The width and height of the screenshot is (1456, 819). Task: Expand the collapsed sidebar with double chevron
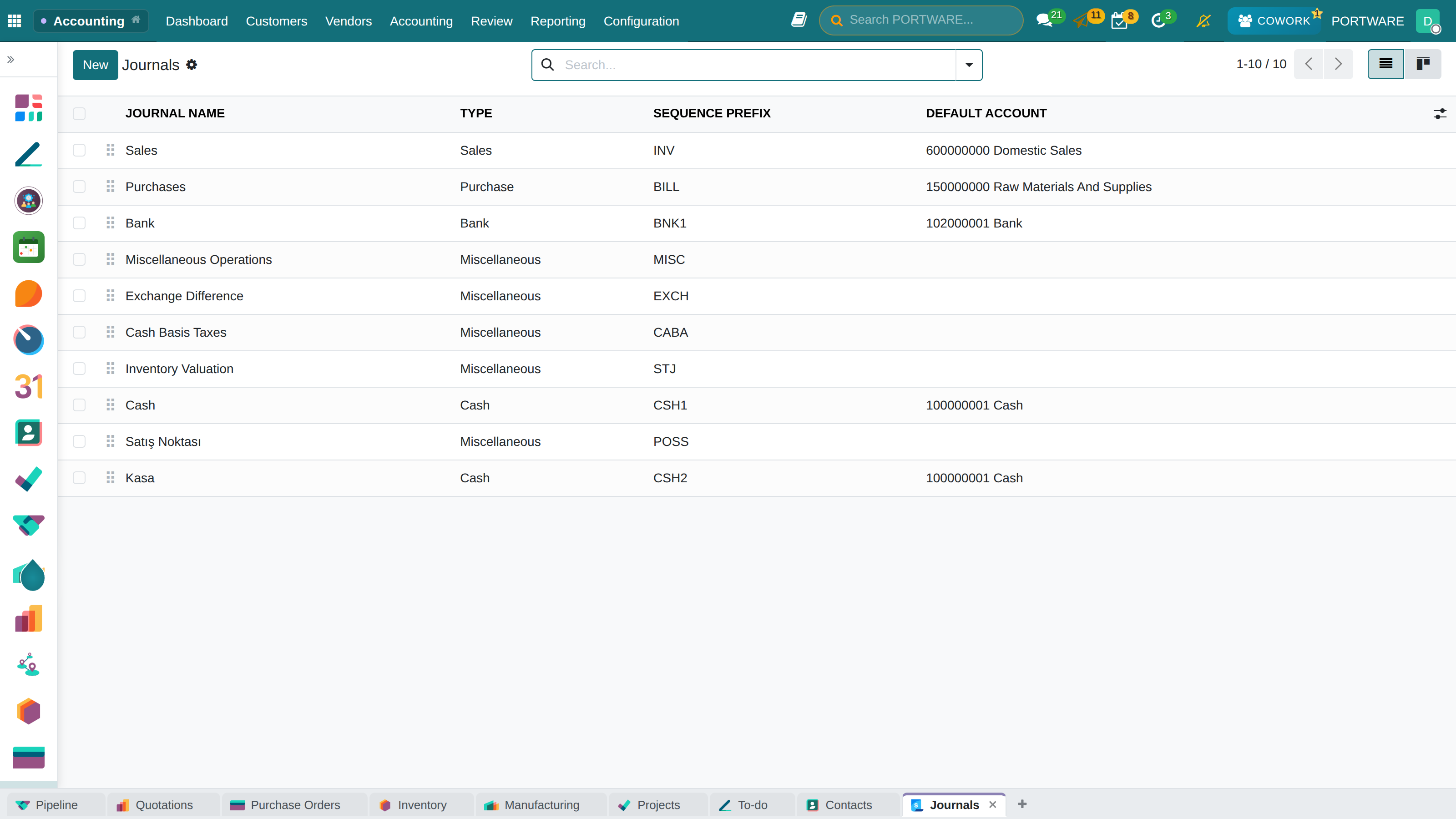point(11,59)
